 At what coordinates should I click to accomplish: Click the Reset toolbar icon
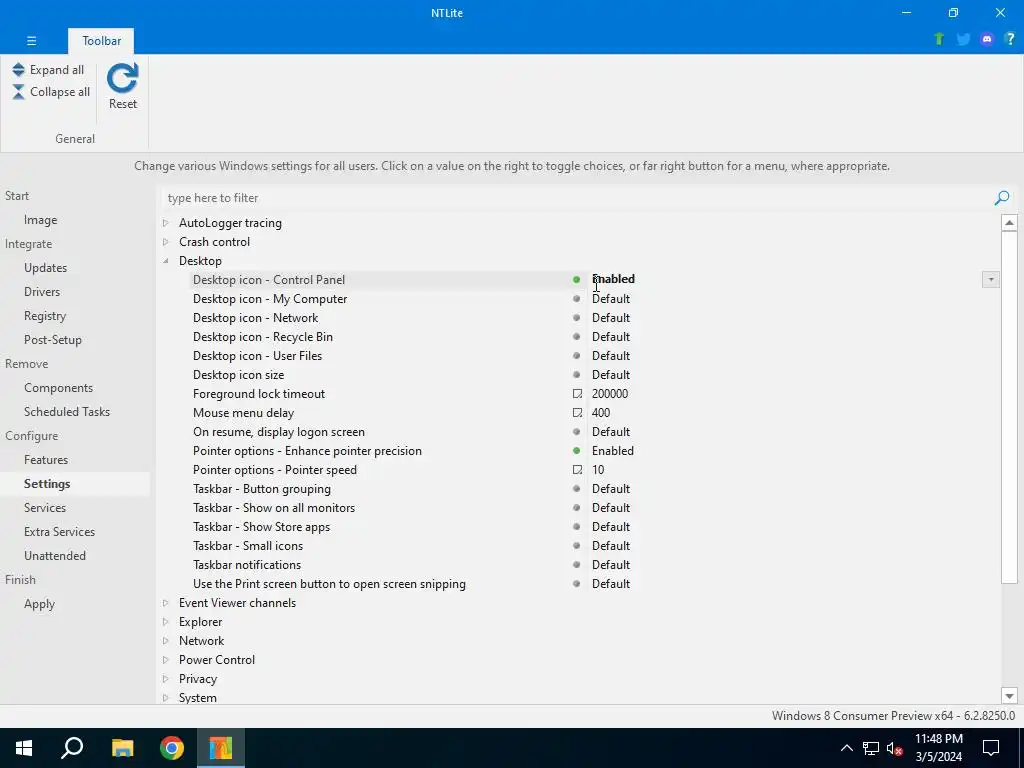click(123, 86)
